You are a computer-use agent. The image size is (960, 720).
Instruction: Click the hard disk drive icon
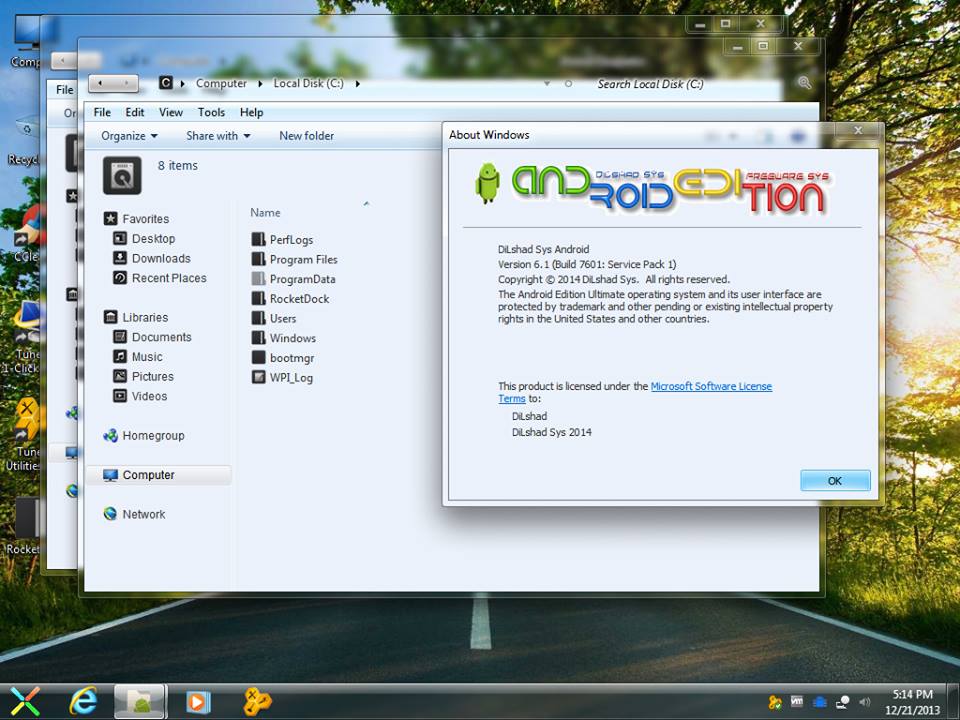(122, 176)
